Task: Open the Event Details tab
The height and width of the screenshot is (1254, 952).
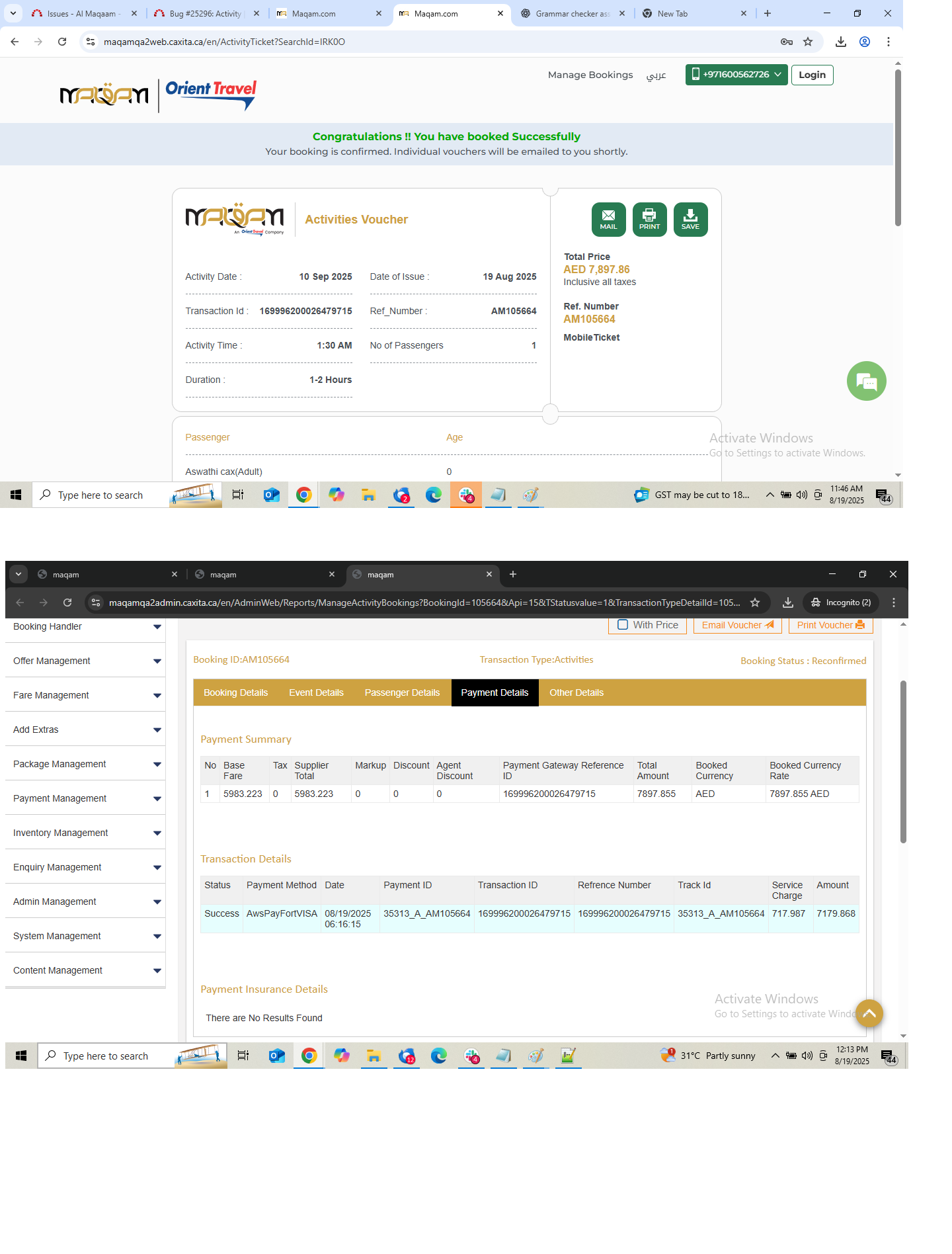Action: tap(316, 692)
